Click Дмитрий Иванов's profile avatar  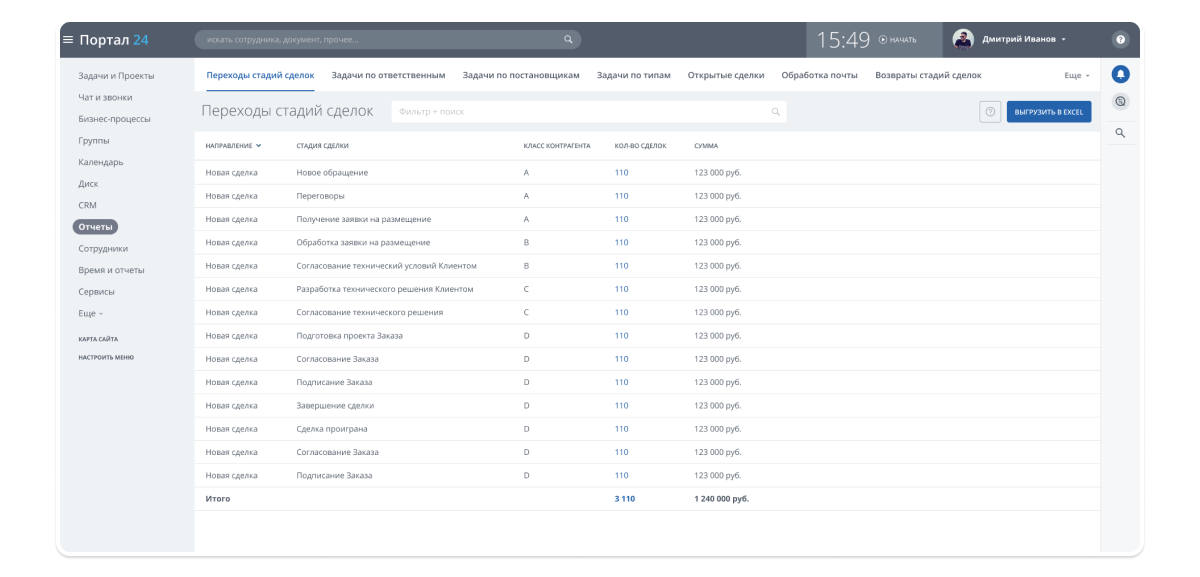point(963,39)
